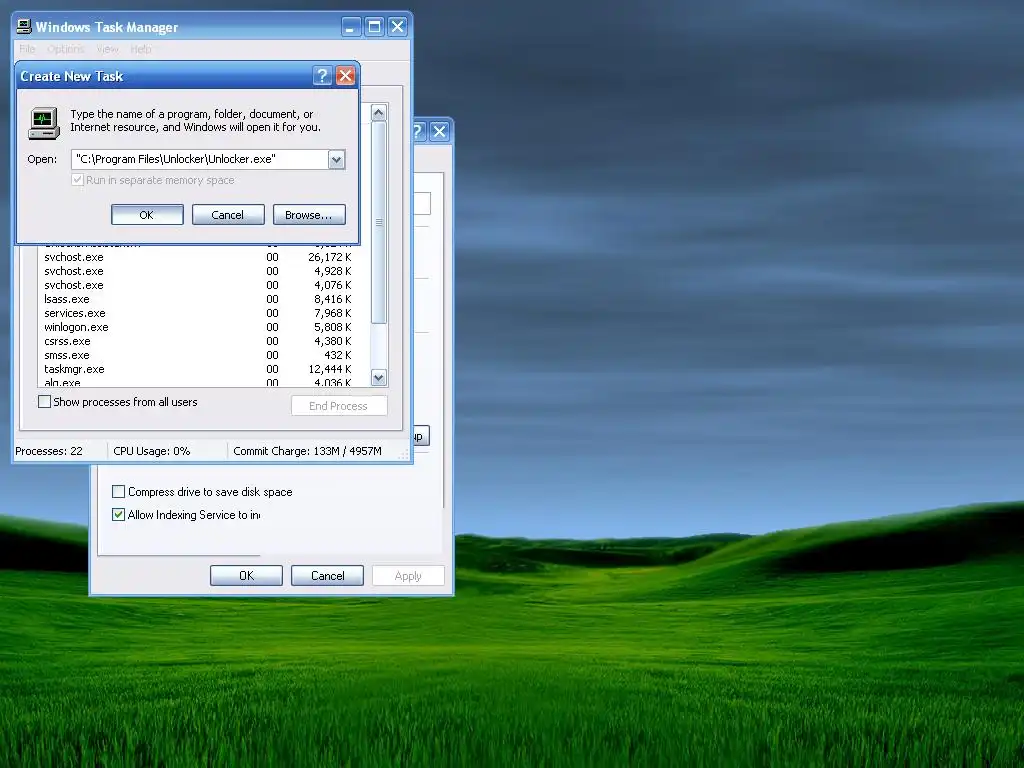Minimize the Windows Task Manager window
Image resolution: width=1024 pixels, height=768 pixels.
tap(351, 27)
